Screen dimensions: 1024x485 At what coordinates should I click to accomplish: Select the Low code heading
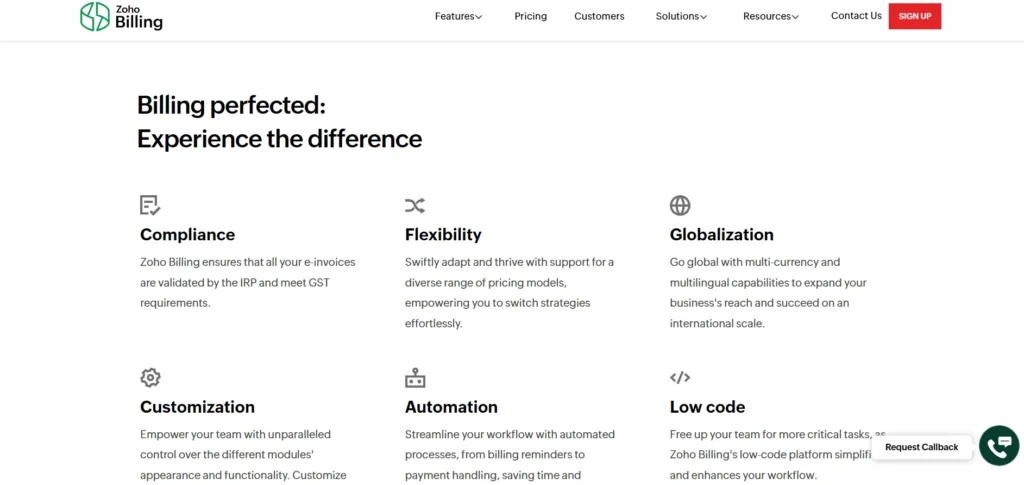coord(707,407)
